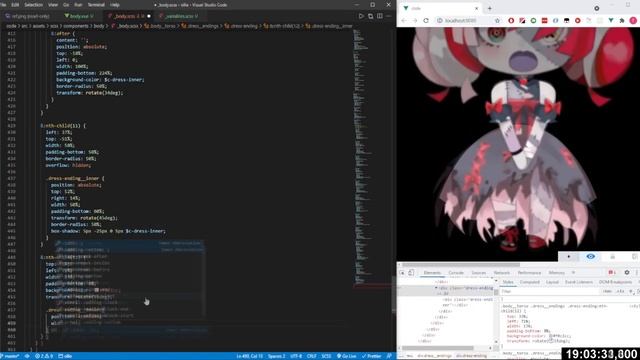Switch to the Computed styles tab
640x360 pixels.
coord(530,282)
